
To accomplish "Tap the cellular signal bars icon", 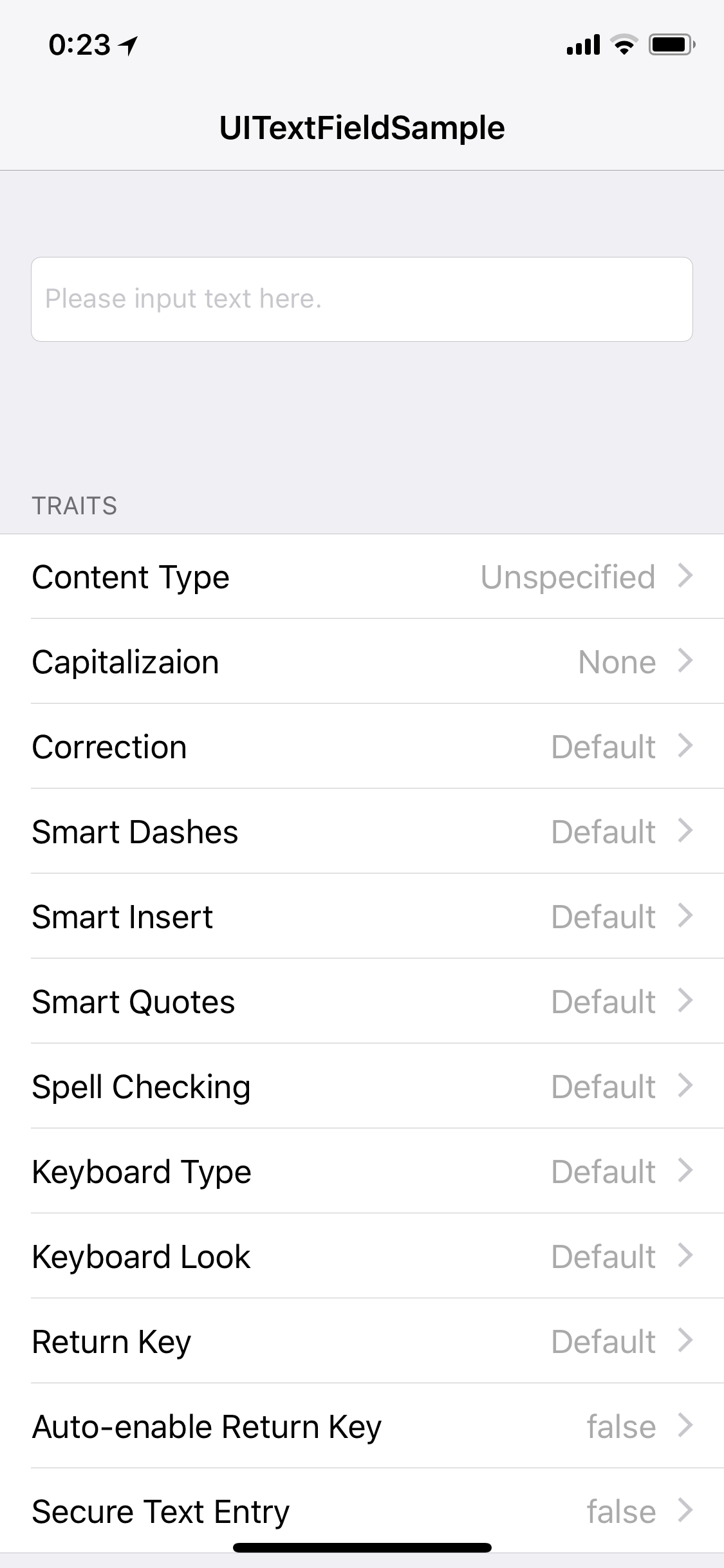I will [x=583, y=45].
